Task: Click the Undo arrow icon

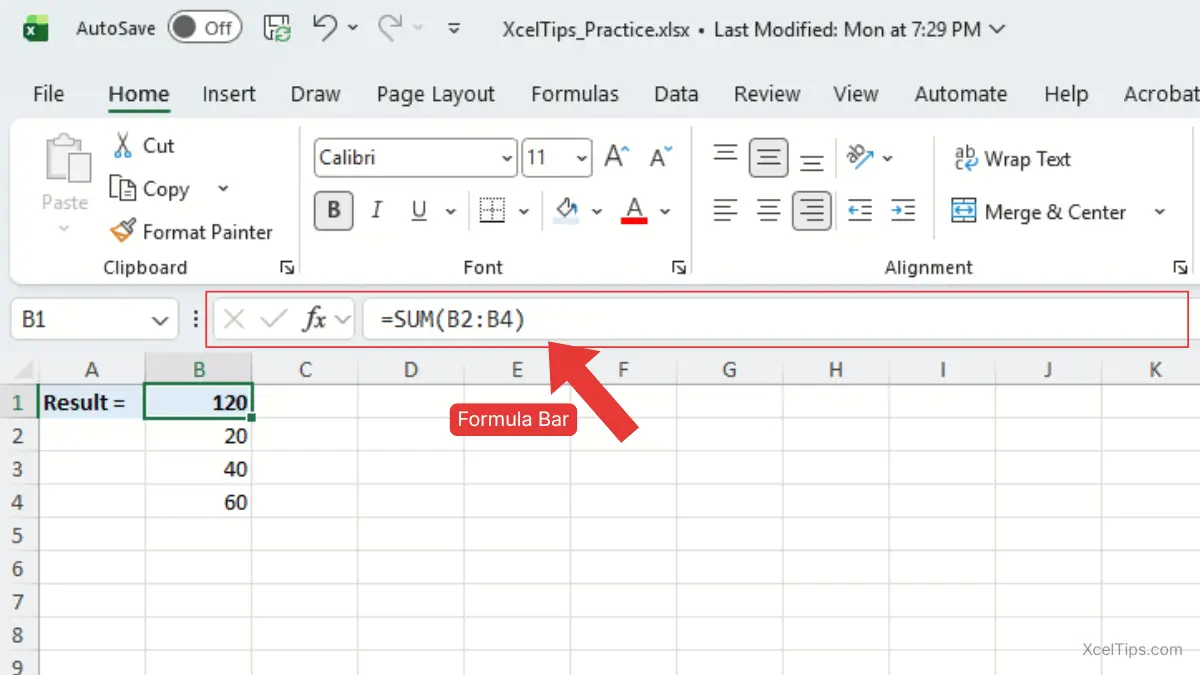Action: [325, 28]
